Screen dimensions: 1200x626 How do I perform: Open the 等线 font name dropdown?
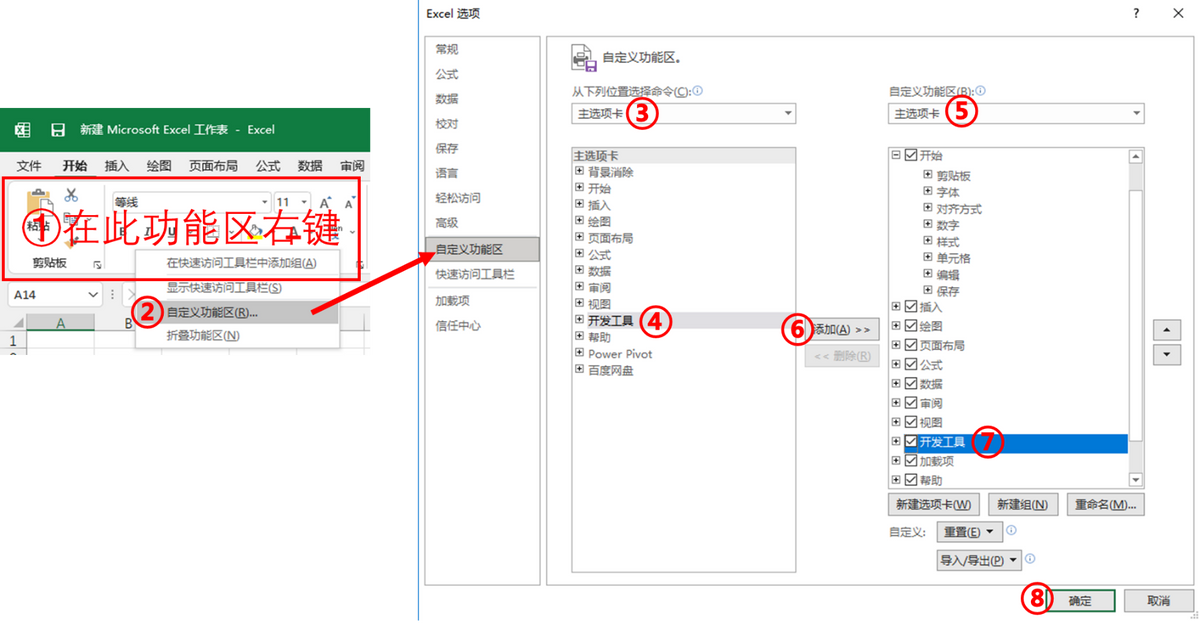(264, 202)
